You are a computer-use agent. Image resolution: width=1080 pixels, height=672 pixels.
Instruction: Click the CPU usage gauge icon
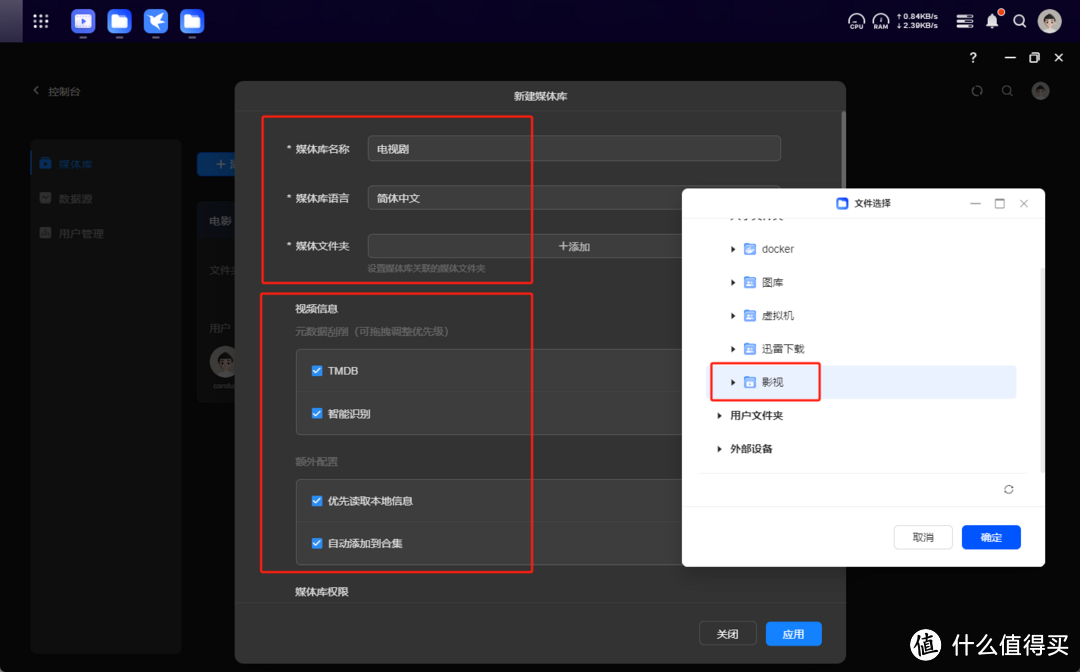click(x=856, y=20)
